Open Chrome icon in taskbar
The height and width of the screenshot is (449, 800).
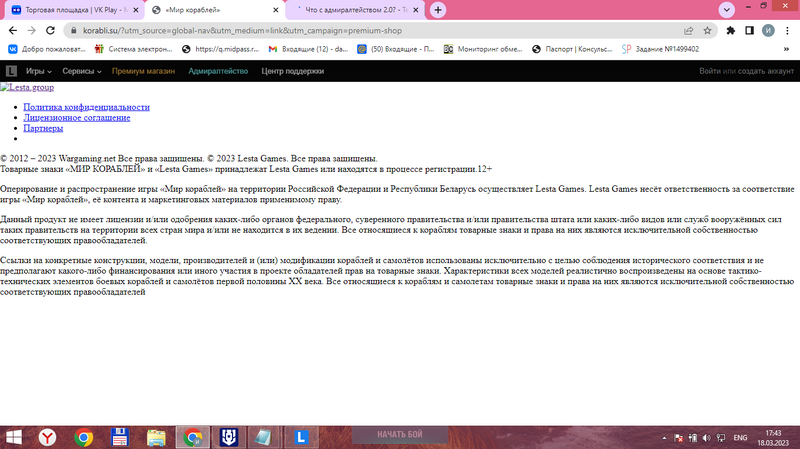pyautogui.click(x=84, y=437)
